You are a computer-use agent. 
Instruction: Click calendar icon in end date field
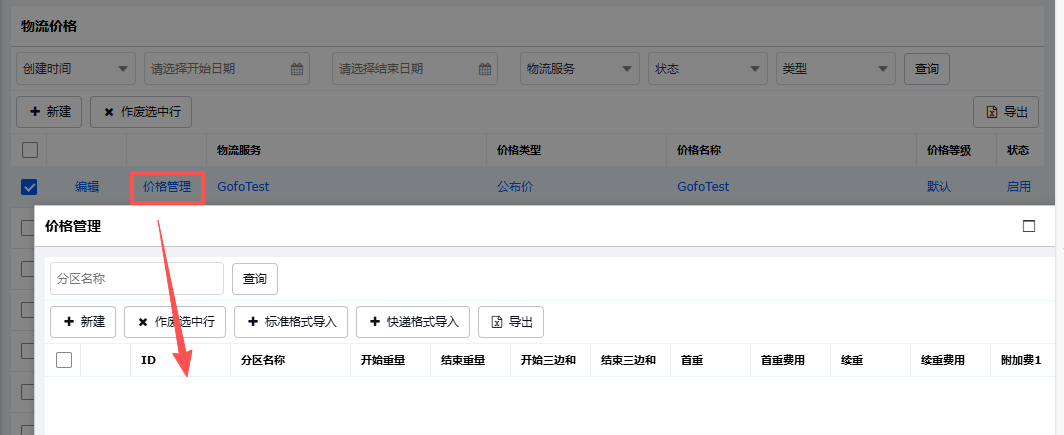[485, 69]
